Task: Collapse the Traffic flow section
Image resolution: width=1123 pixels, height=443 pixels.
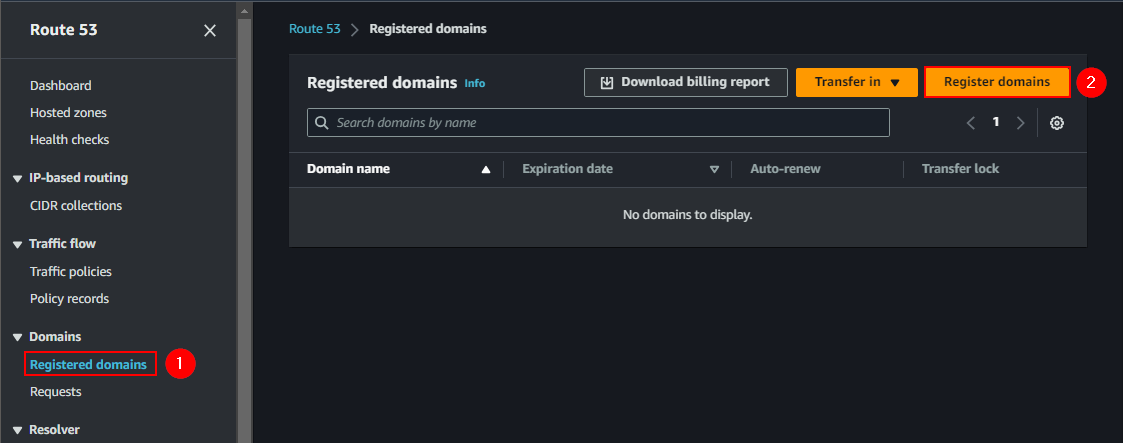Action: pos(17,245)
